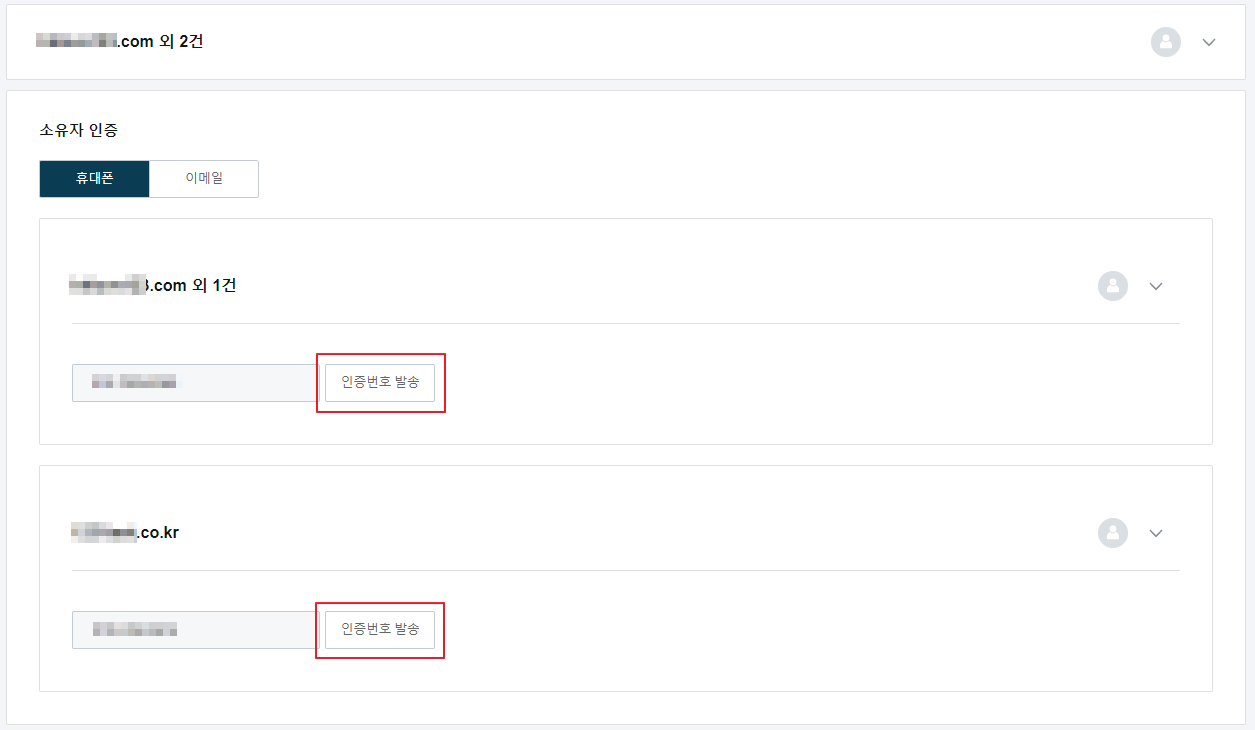Click the 소유자 인증 heading
The width and height of the screenshot is (1255, 730).
tap(79, 130)
